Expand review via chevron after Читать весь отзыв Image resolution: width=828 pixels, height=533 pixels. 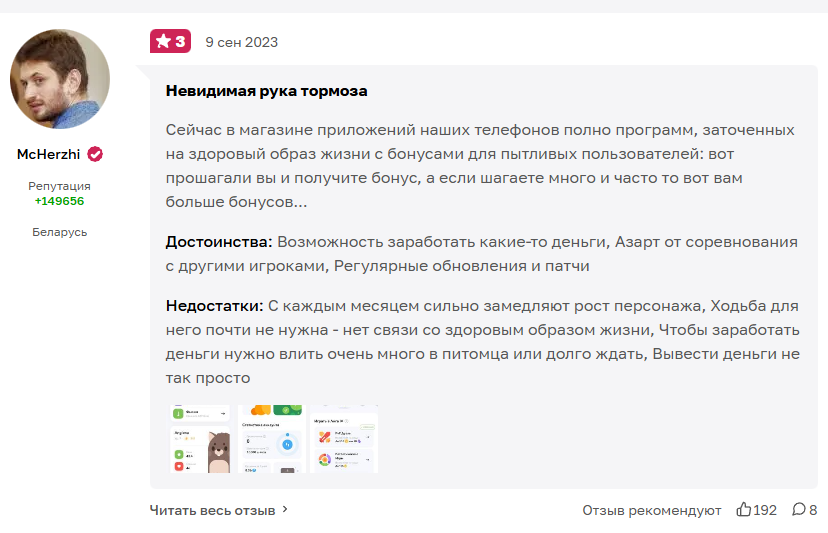click(x=285, y=509)
